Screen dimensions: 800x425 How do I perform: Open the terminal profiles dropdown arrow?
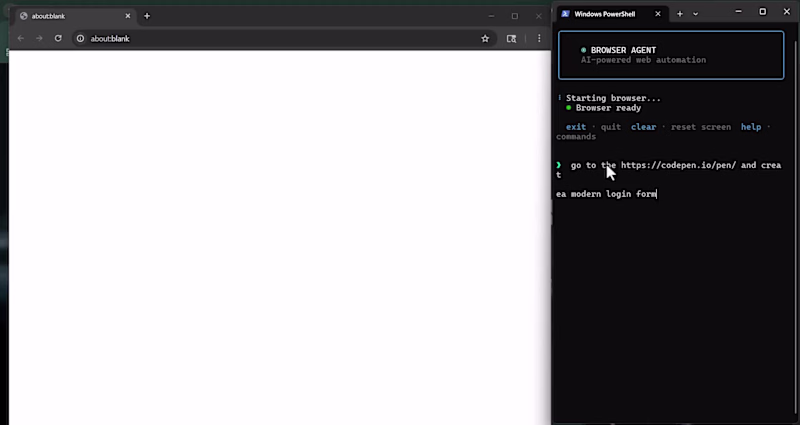point(695,14)
